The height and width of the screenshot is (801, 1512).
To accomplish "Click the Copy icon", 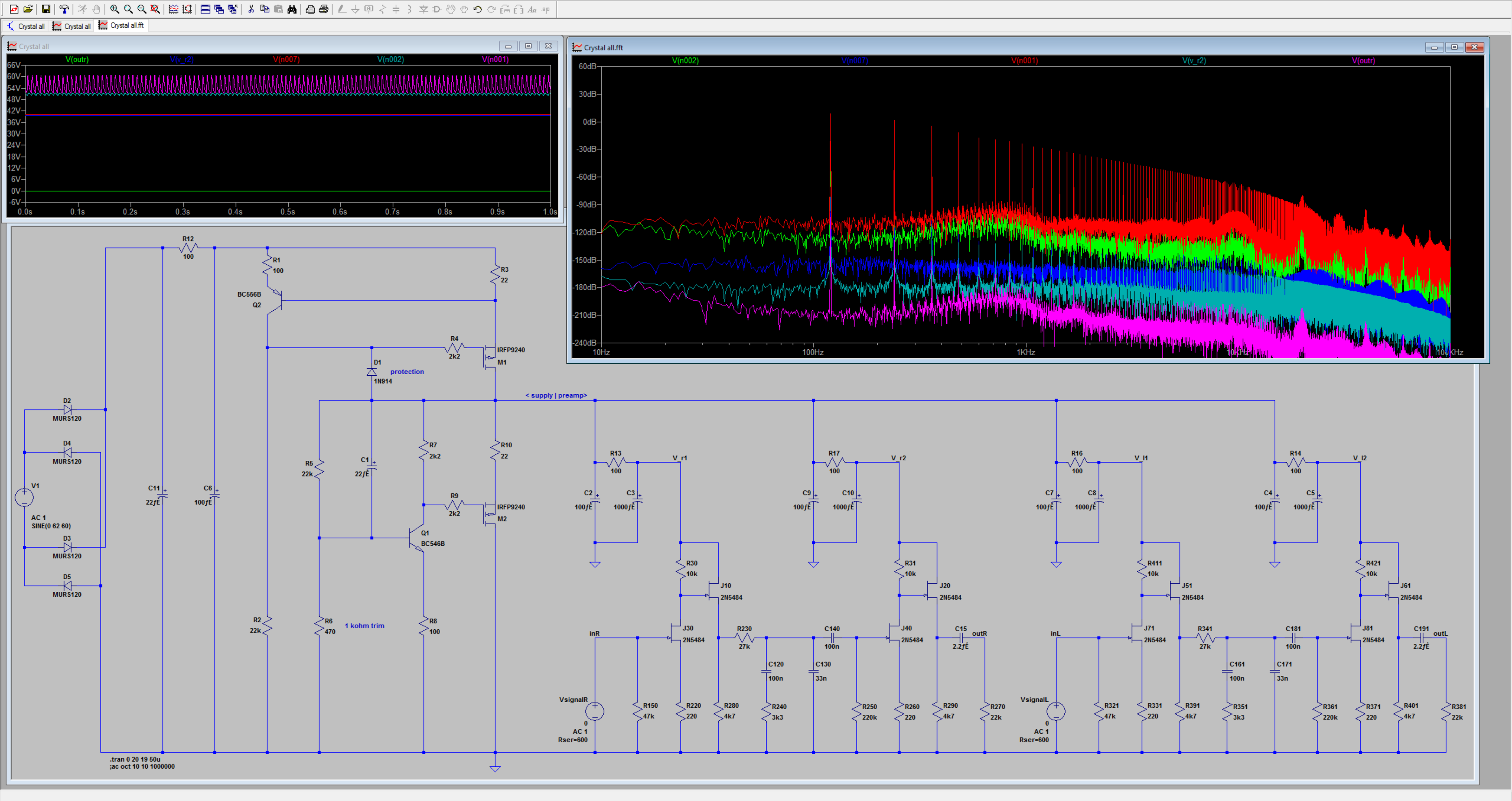I will (265, 9).
